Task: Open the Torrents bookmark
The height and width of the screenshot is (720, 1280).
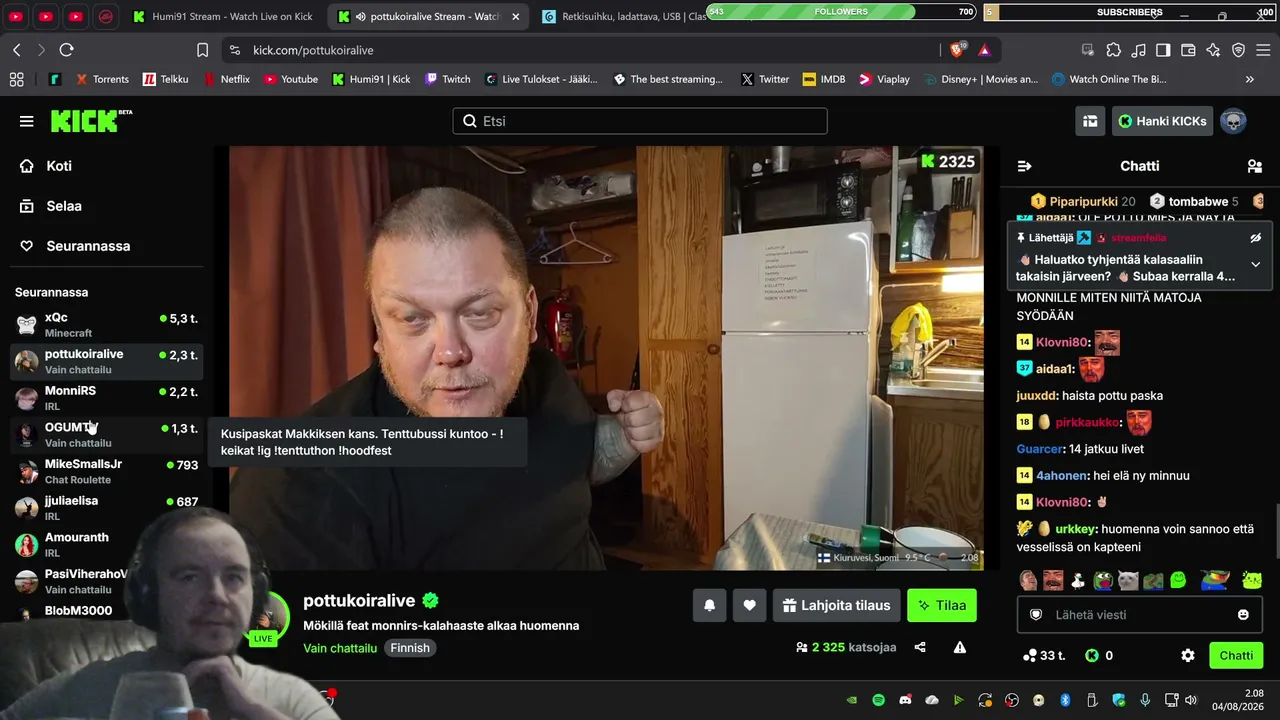Action: (x=101, y=79)
